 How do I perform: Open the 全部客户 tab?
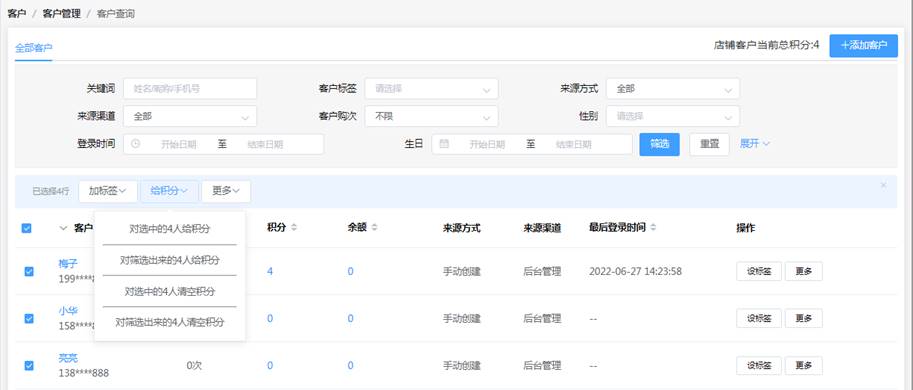pyautogui.click(x=33, y=48)
